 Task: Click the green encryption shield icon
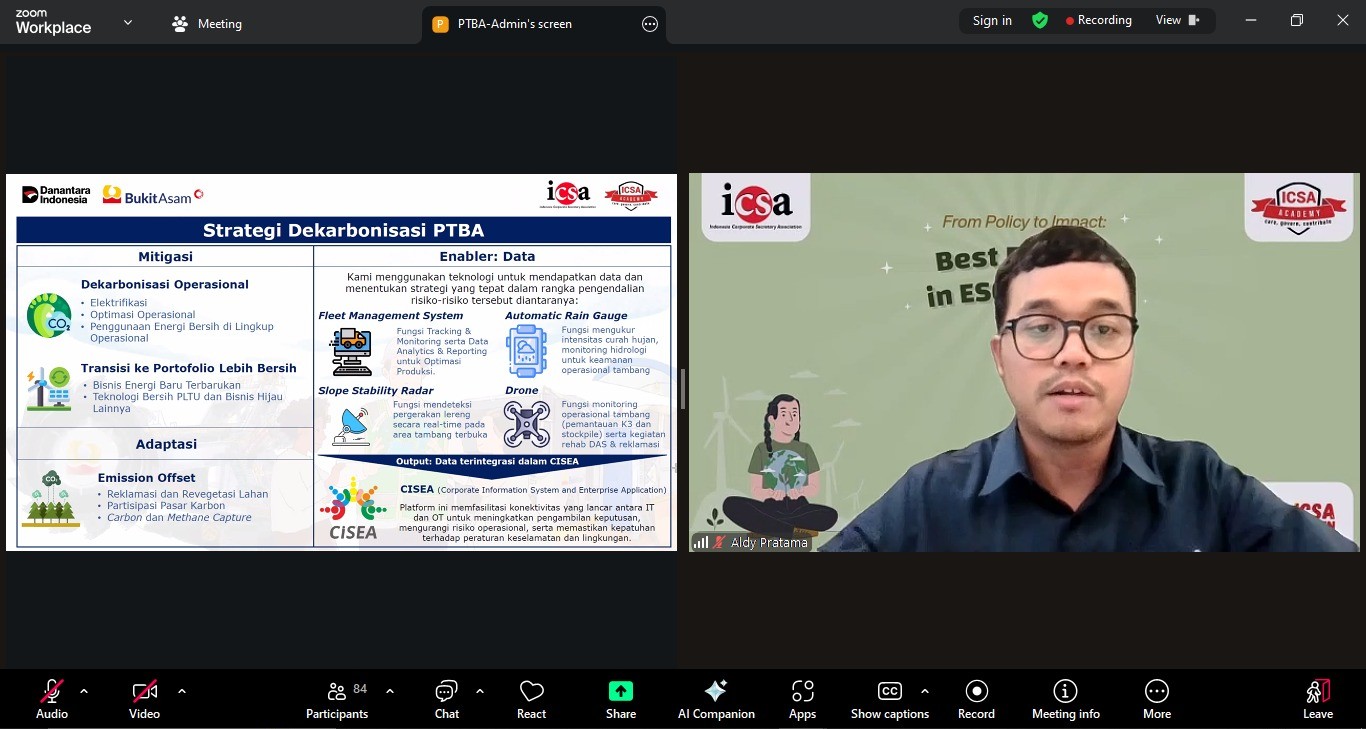[x=1040, y=19]
